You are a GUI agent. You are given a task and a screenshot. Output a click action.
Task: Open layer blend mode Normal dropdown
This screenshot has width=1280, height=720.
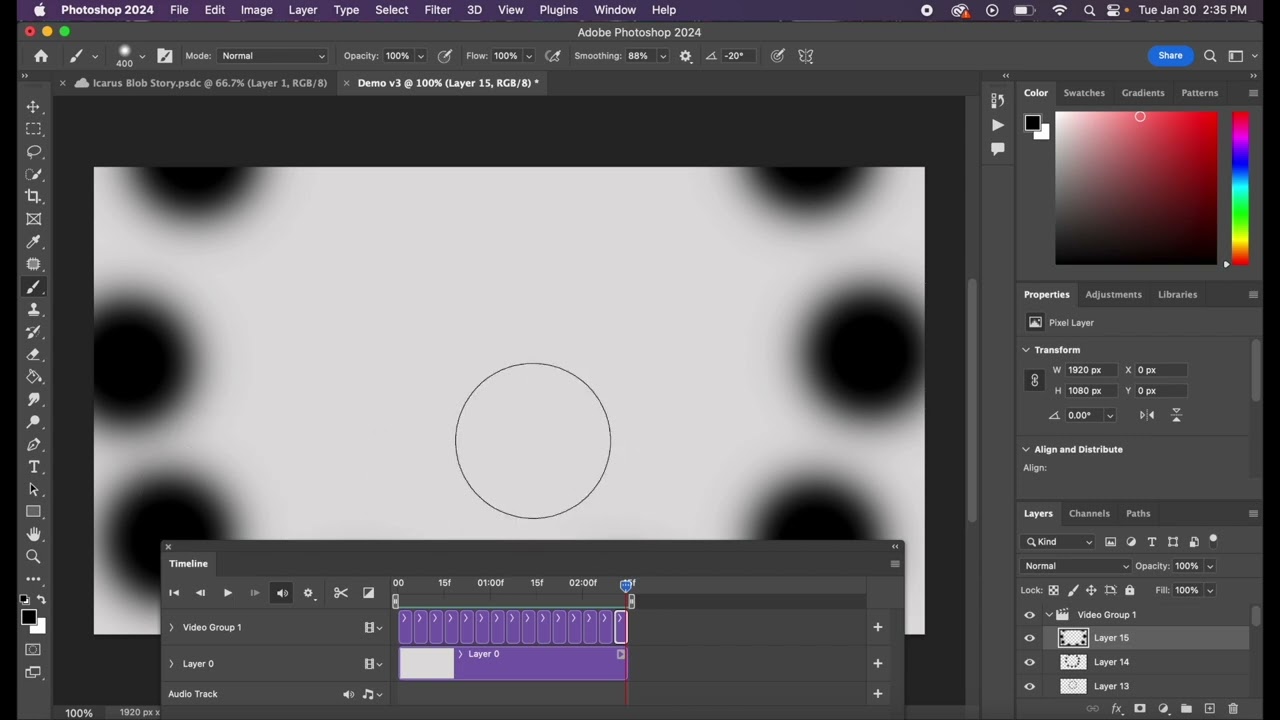coord(1076,566)
